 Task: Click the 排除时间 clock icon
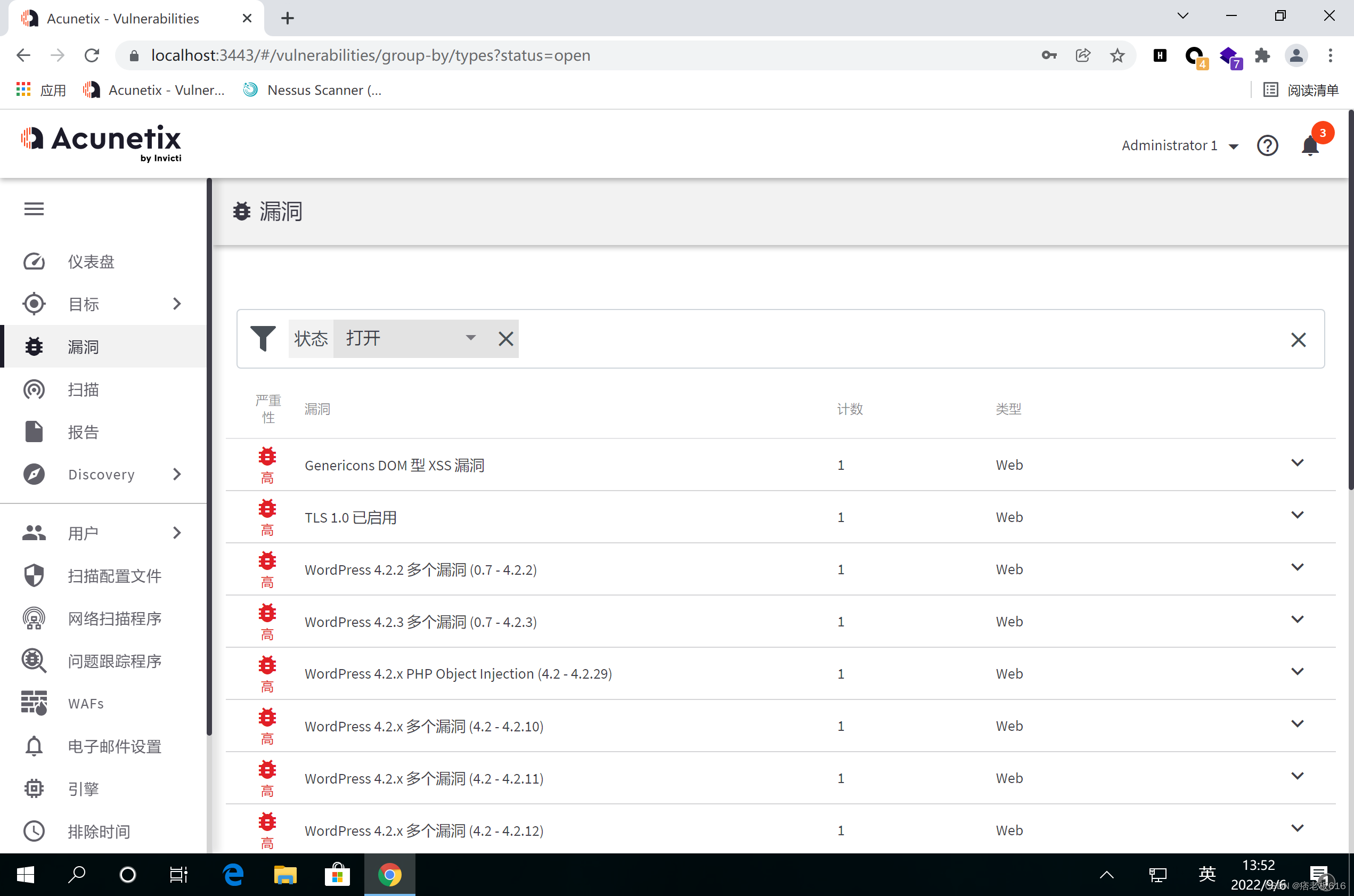34,831
